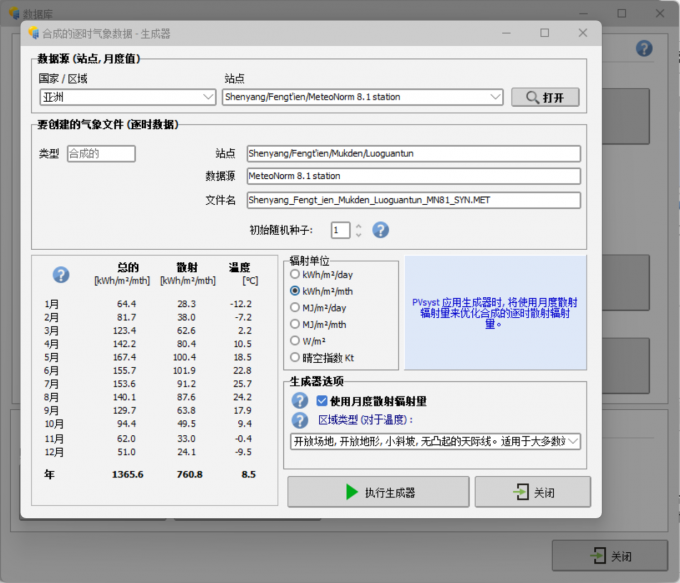The image size is (680, 583).
Task: Click 文件名 input field
Action: (414, 200)
